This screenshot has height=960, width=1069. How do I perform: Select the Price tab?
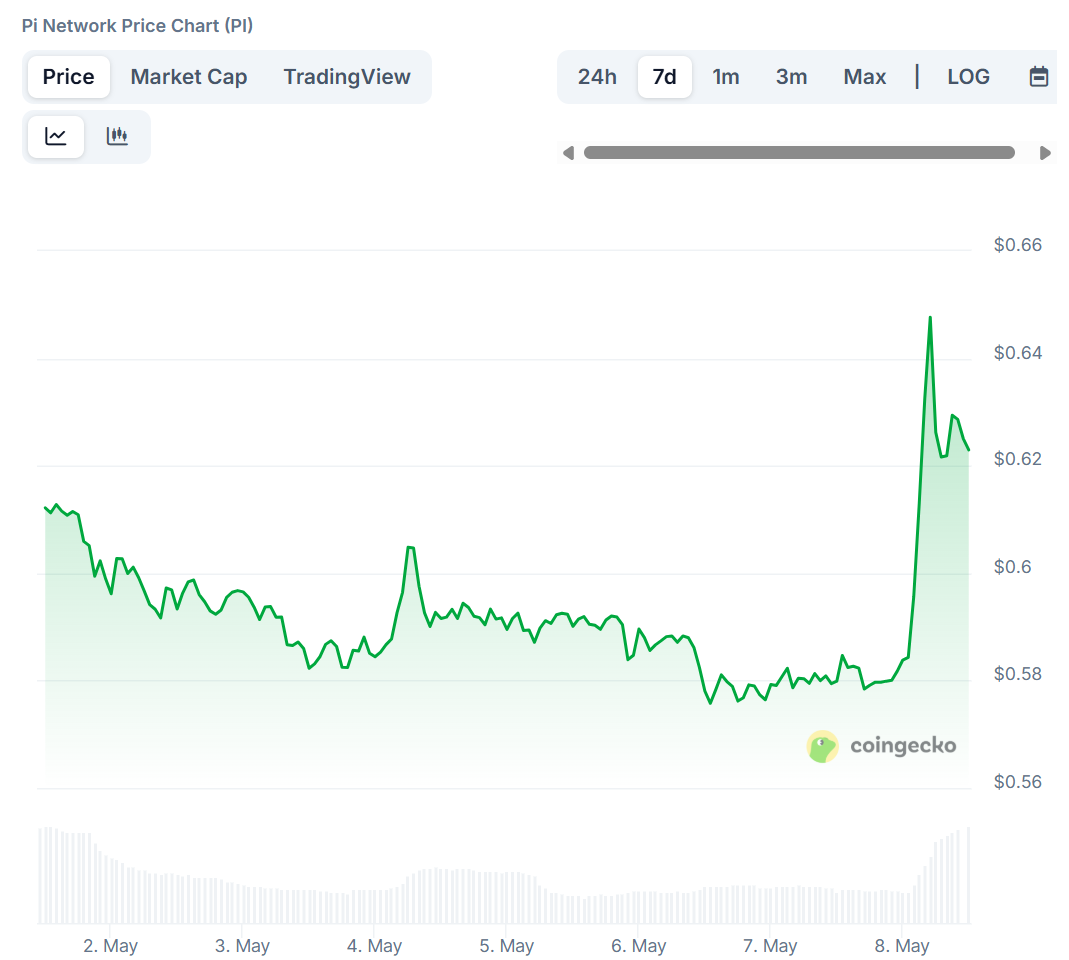coord(69,77)
